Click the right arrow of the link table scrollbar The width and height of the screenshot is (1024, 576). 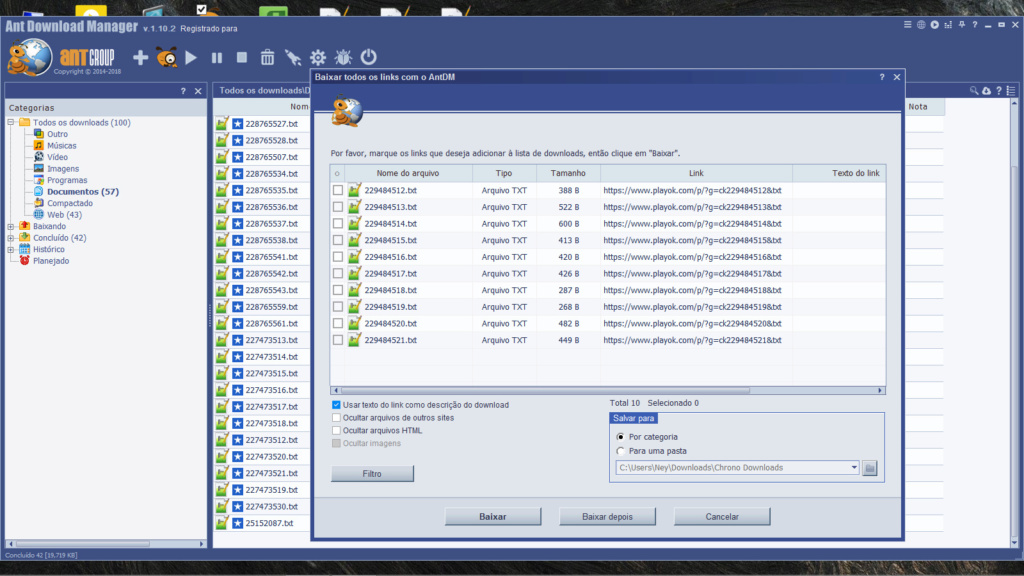click(880, 391)
